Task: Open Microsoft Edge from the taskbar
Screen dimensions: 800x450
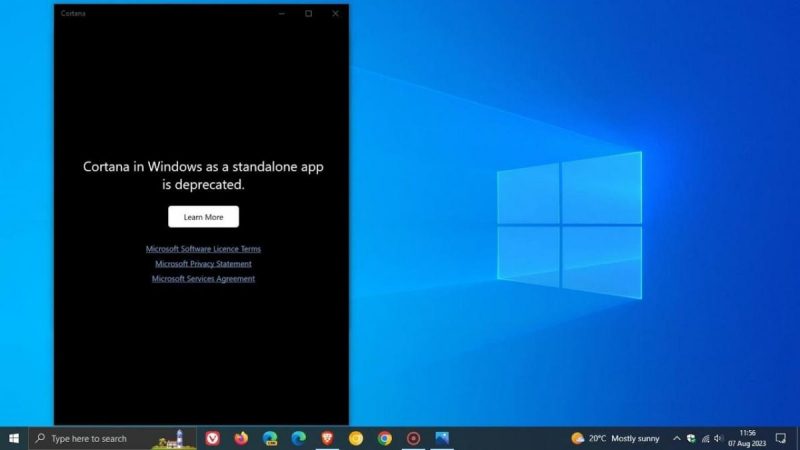Action: click(298, 438)
